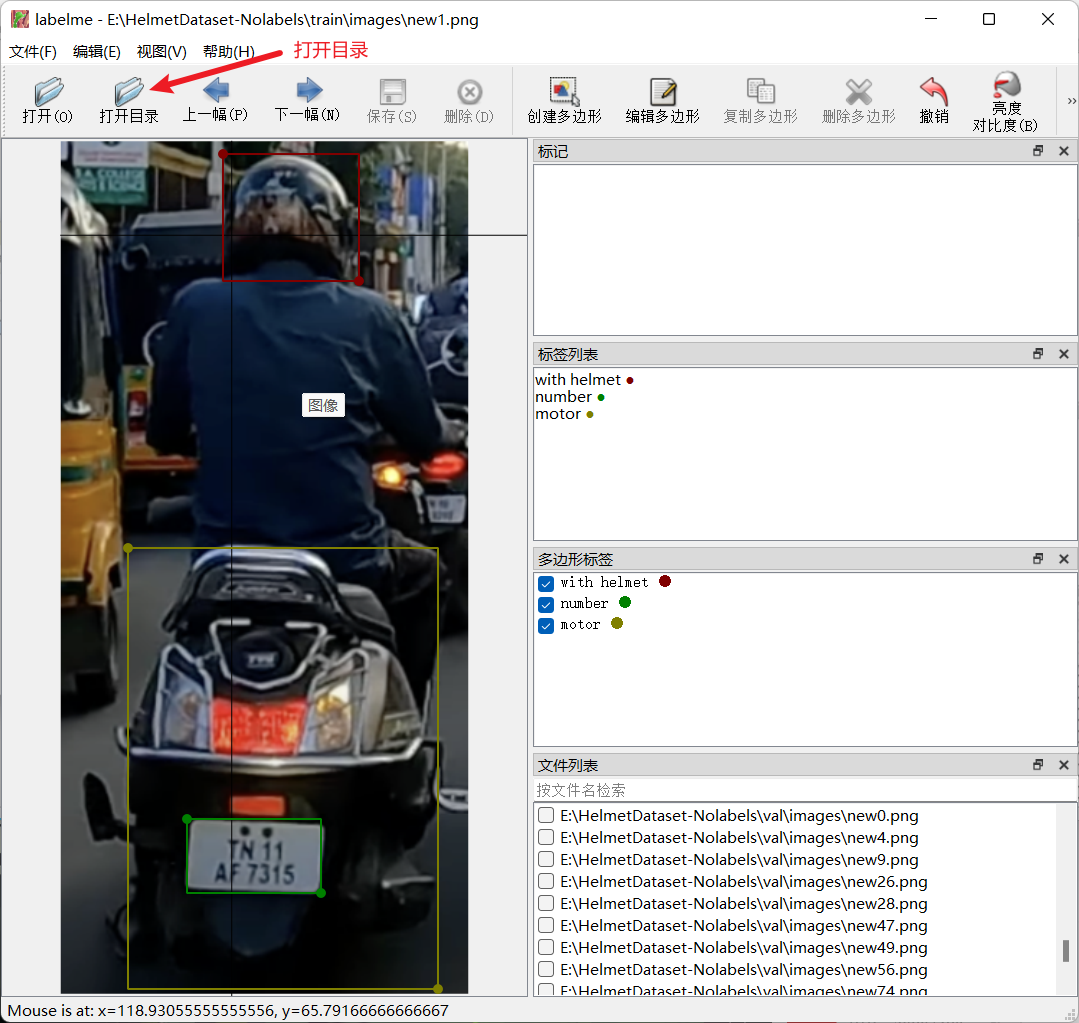Go to previous image (上一幅)

[215, 100]
